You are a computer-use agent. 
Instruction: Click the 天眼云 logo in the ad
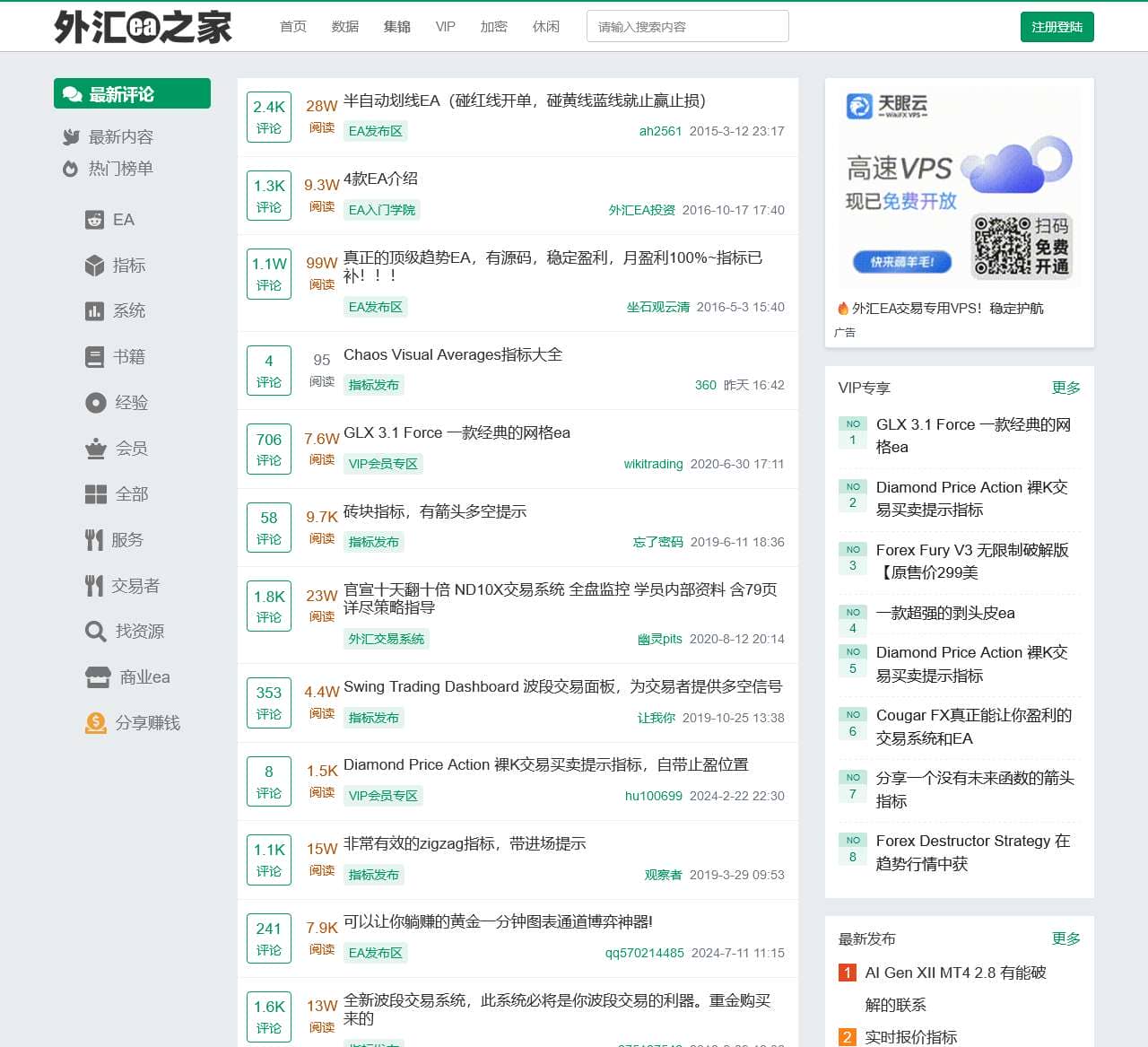click(x=887, y=107)
